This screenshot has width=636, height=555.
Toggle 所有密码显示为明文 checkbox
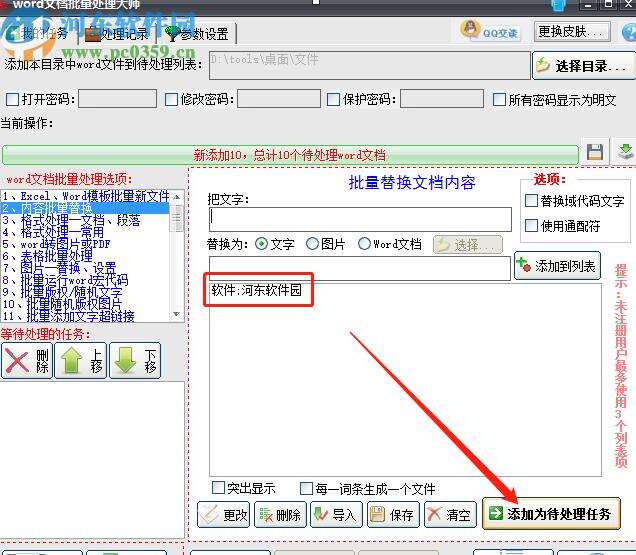pyautogui.click(x=499, y=99)
